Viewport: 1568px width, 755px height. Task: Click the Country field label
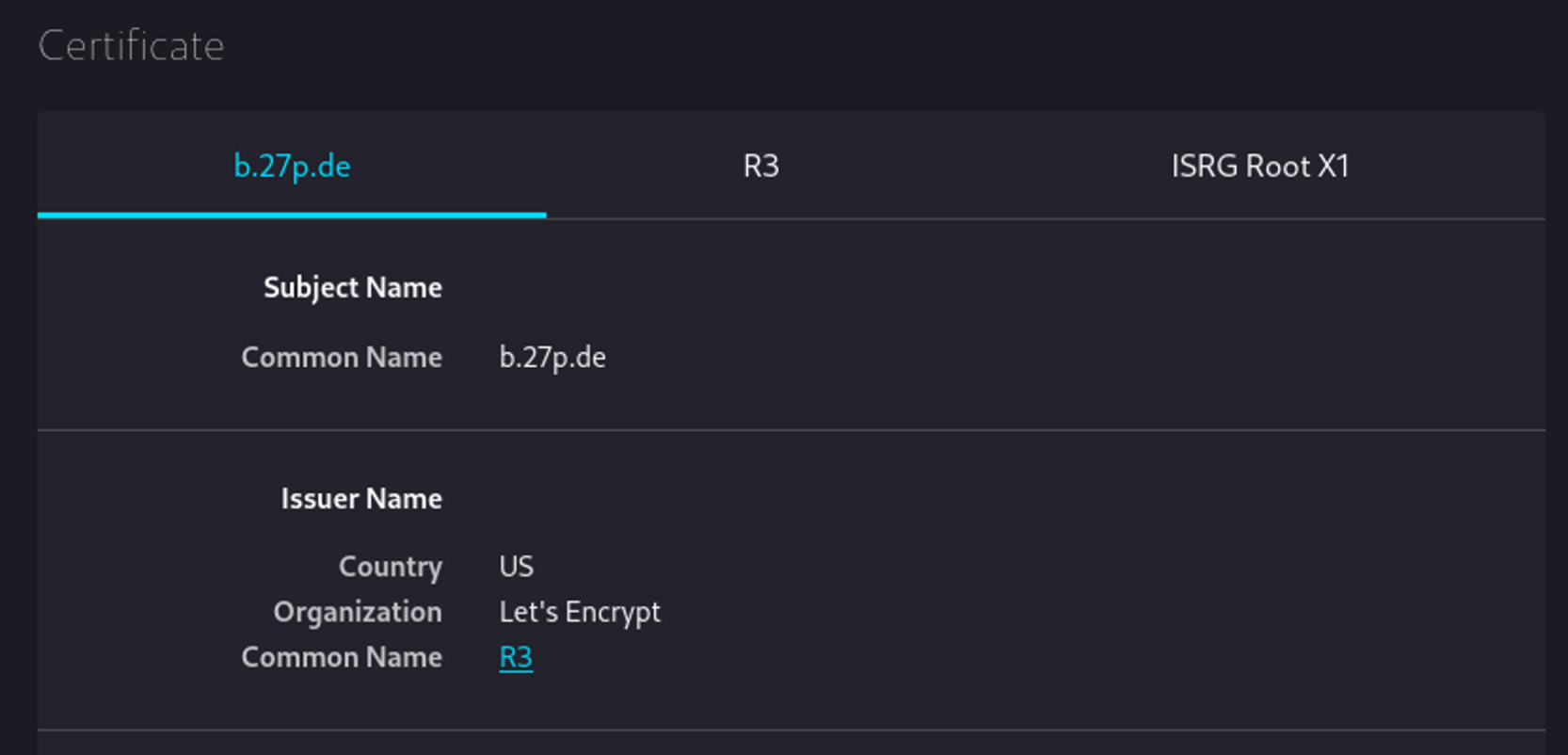point(390,567)
